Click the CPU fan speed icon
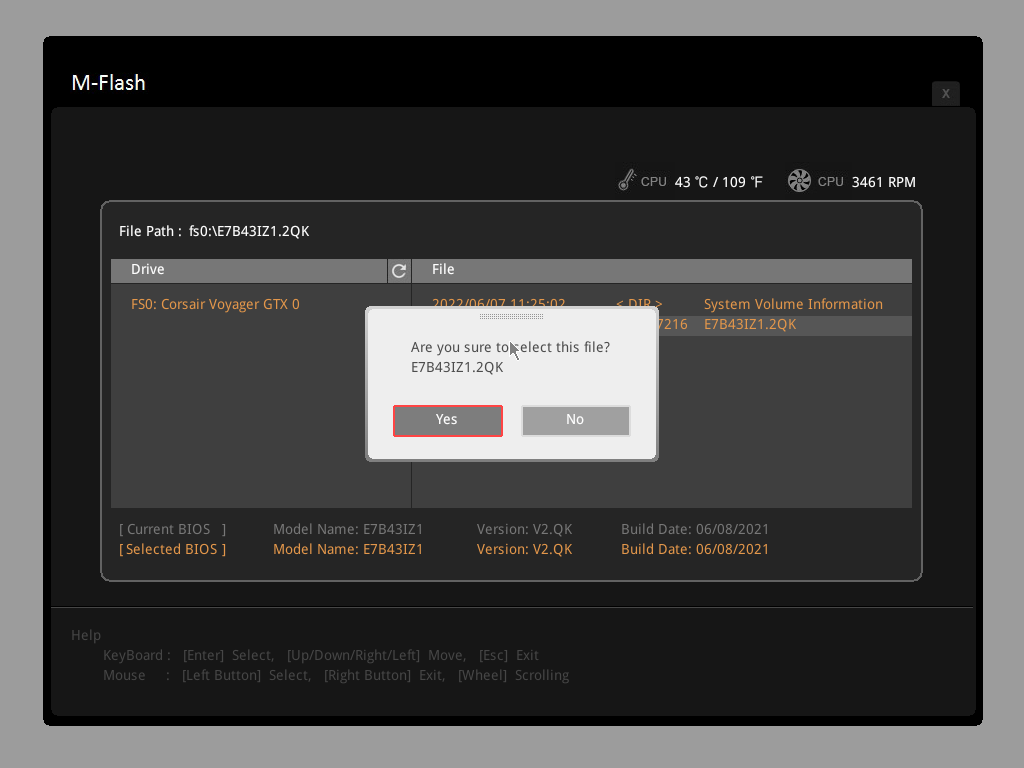 [x=798, y=180]
